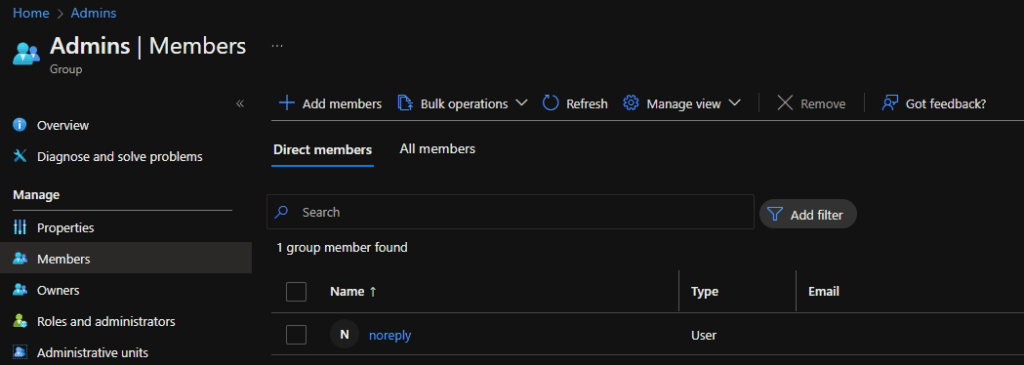
Task: Click the Search members input field
Action: pos(511,212)
